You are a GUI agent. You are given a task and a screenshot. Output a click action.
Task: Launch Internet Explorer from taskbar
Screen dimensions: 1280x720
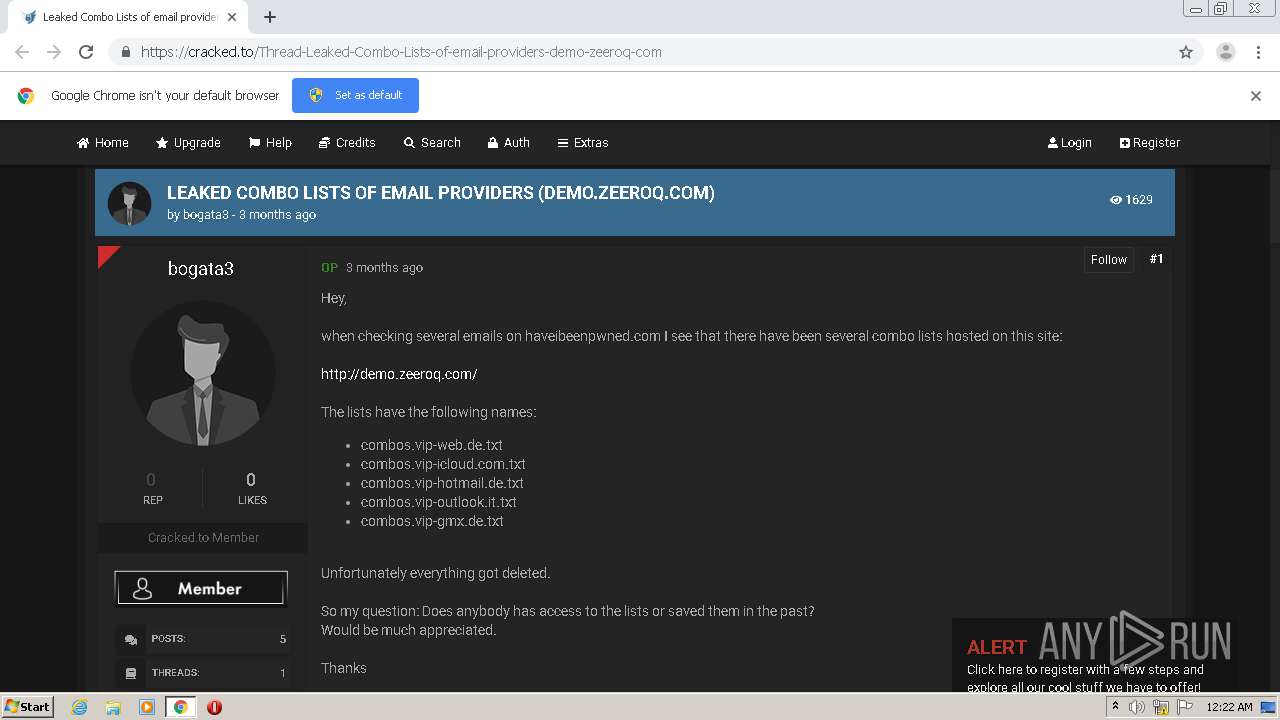click(x=80, y=707)
